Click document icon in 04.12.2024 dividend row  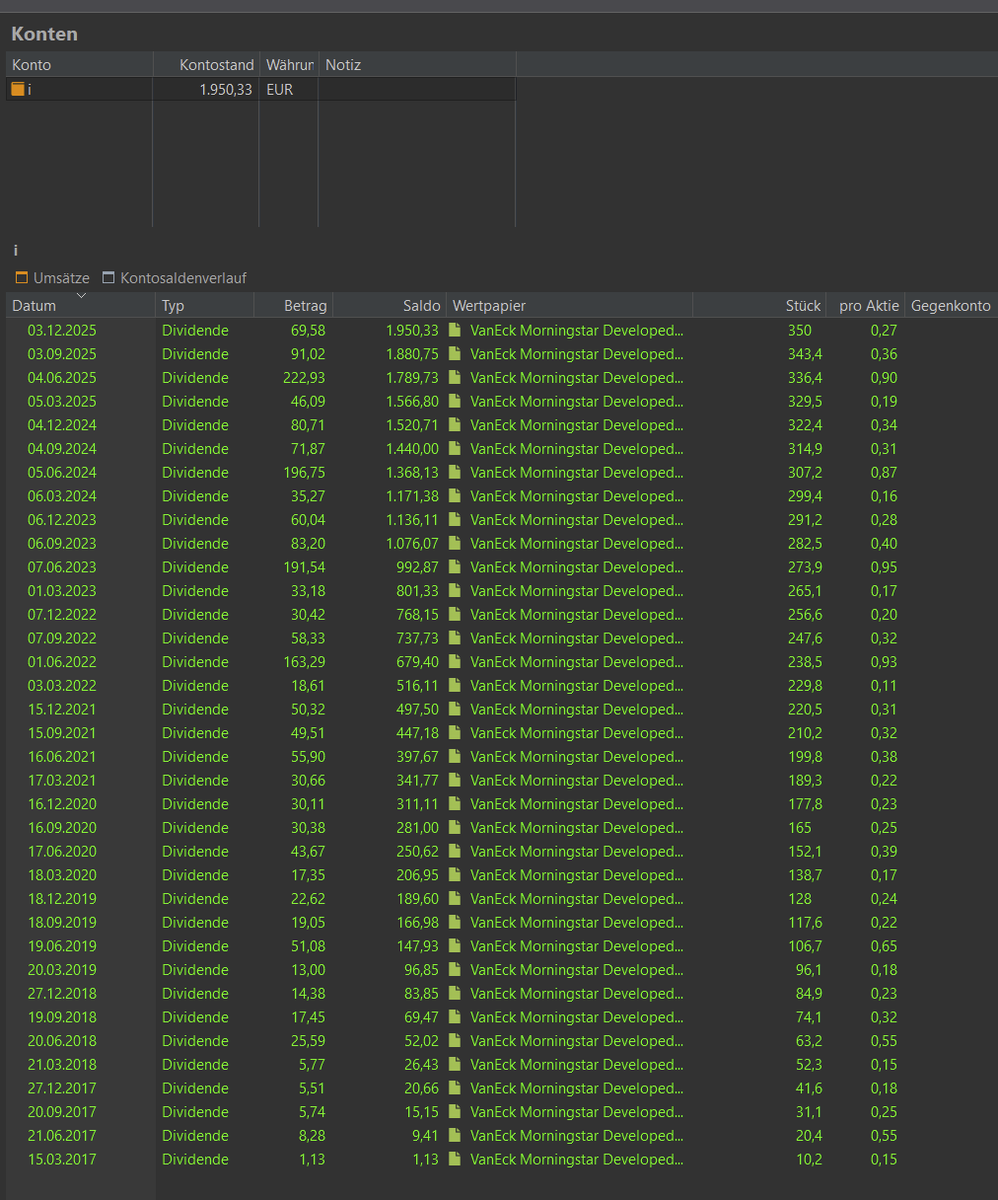tap(455, 425)
